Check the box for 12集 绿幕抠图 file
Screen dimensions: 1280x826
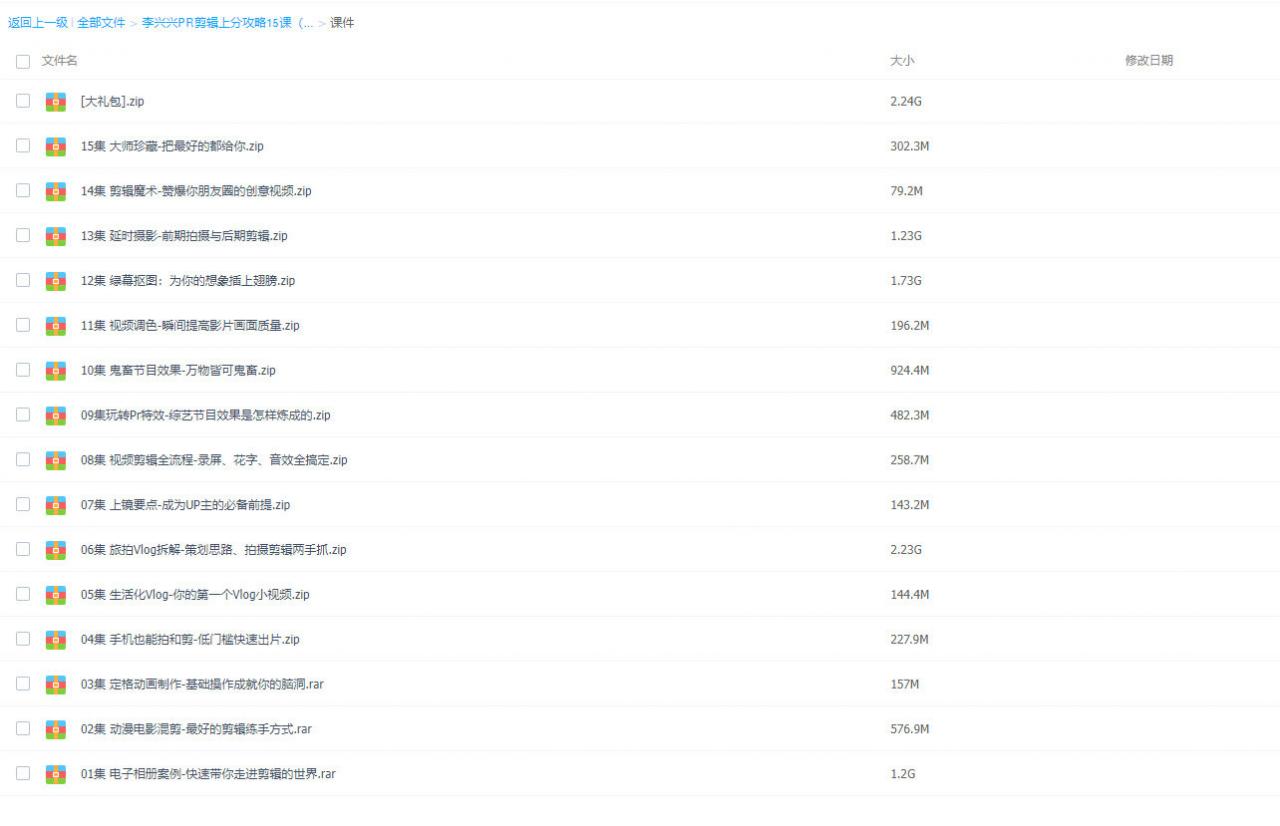(x=23, y=281)
